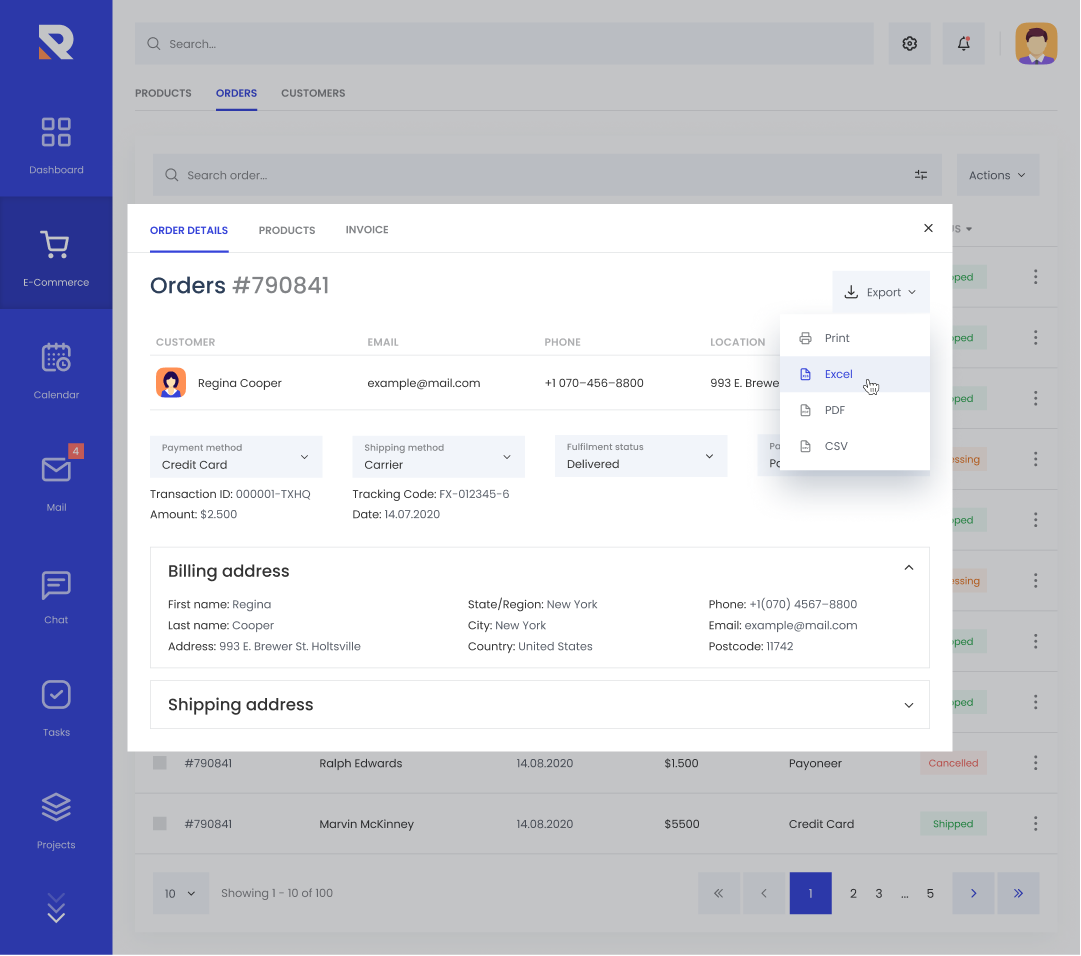Image resolution: width=1081 pixels, height=956 pixels.
Task: Choose PDF from export menu
Action: 855,410
